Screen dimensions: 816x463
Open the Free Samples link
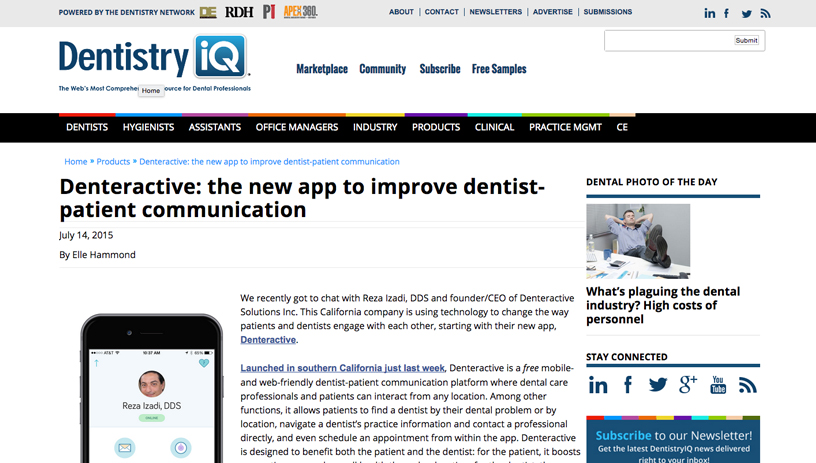coord(499,69)
